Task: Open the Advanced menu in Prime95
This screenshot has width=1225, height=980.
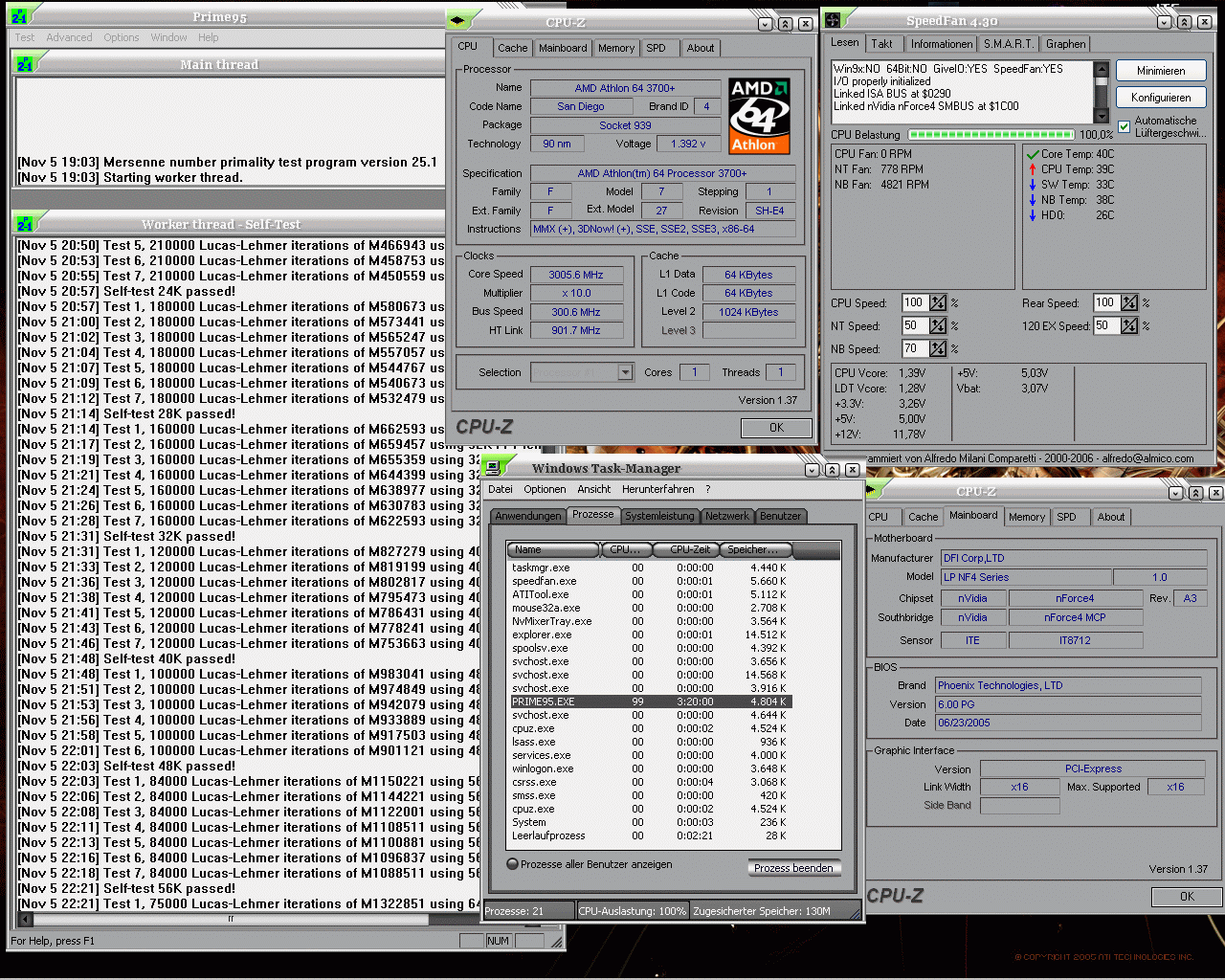Action: pos(69,37)
